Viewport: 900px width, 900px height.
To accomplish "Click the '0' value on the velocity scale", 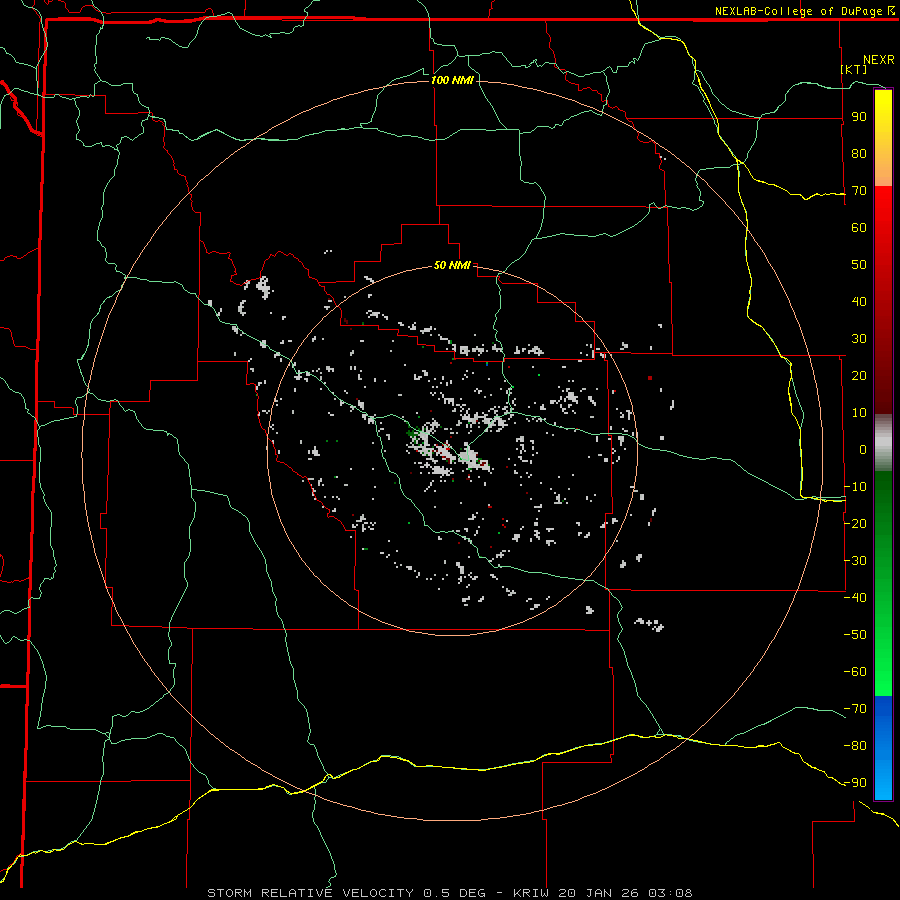I will (x=863, y=449).
